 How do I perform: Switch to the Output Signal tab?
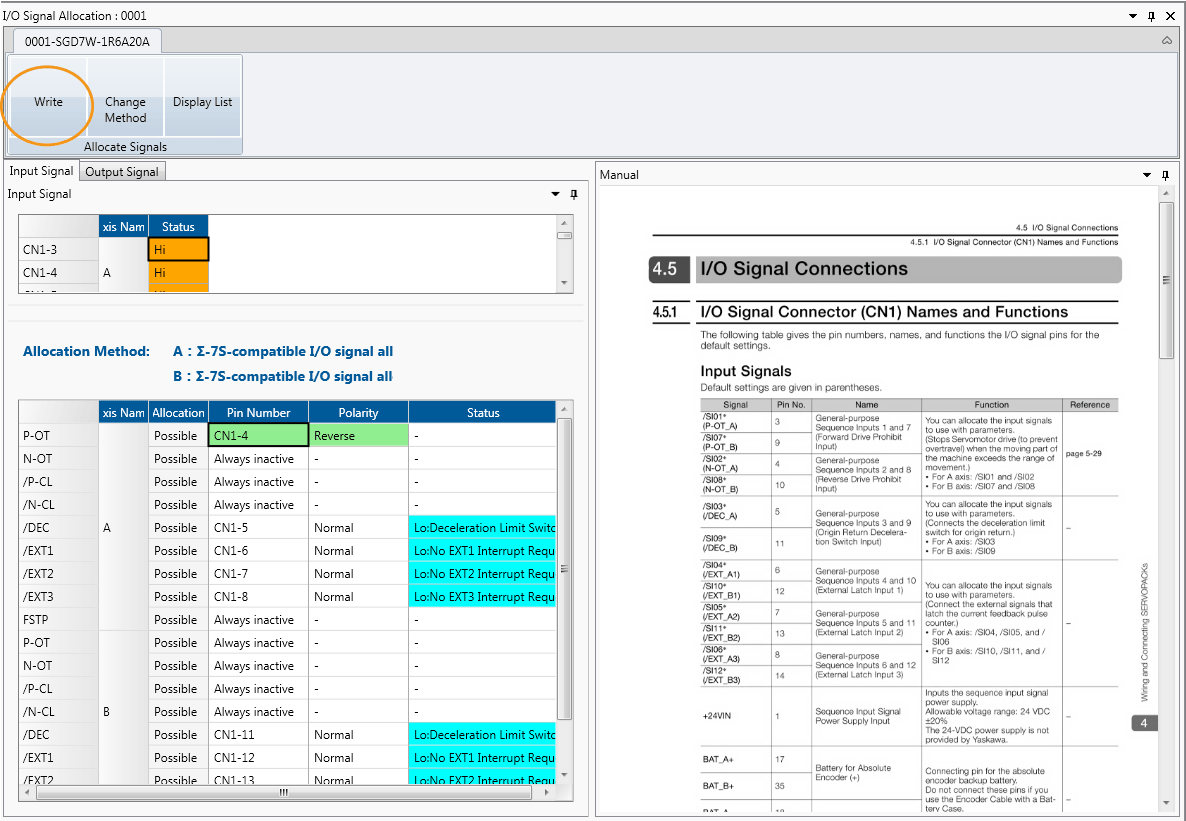tap(122, 172)
